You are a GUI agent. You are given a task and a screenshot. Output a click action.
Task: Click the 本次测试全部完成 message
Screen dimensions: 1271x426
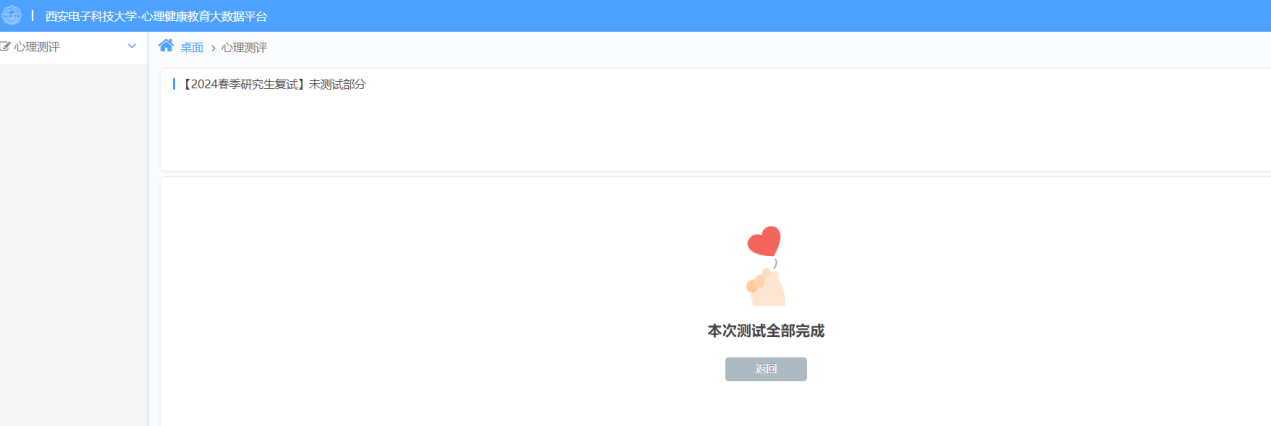pyautogui.click(x=766, y=331)
